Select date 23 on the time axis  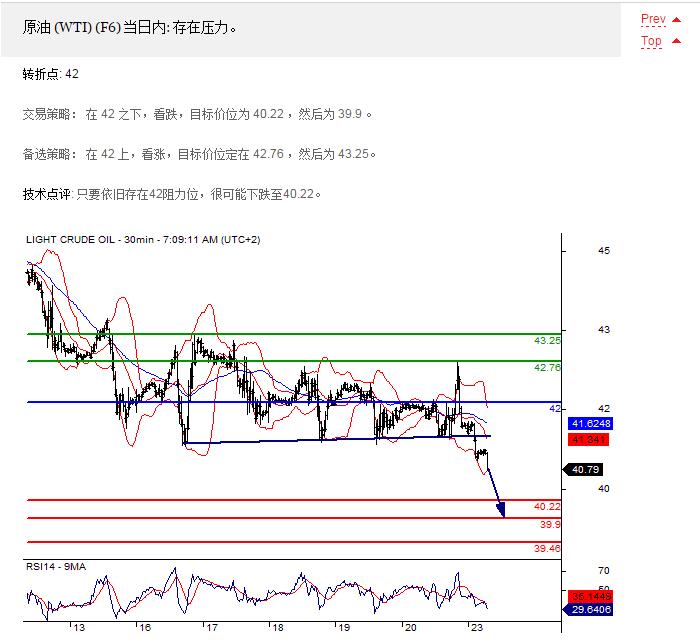pyautogui.click(x=477, y=628)
